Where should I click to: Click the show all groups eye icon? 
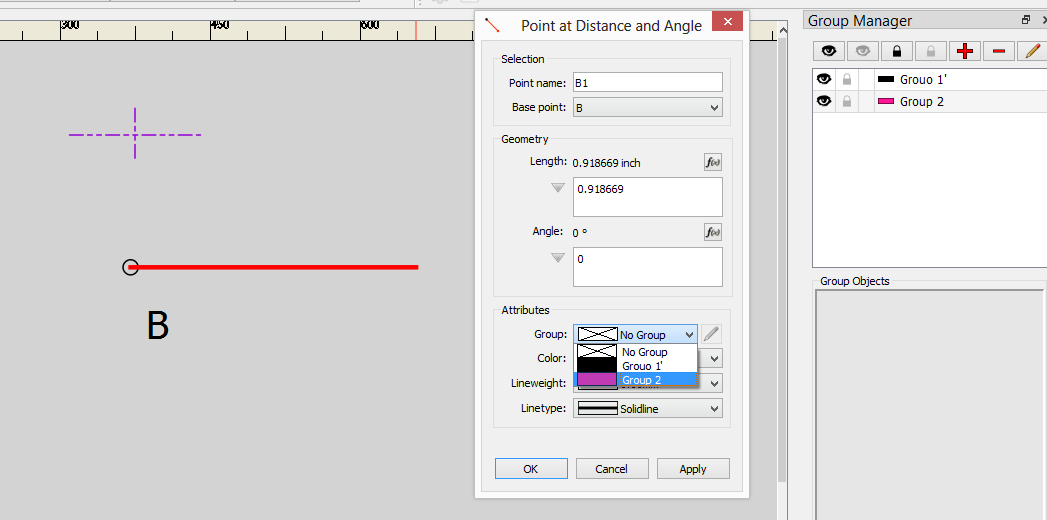click(829, 51)
